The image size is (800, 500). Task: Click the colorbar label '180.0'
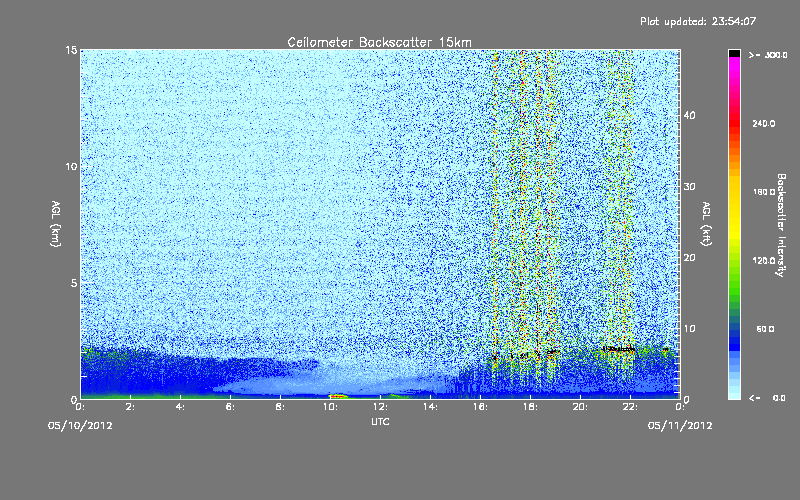(764, 192)
